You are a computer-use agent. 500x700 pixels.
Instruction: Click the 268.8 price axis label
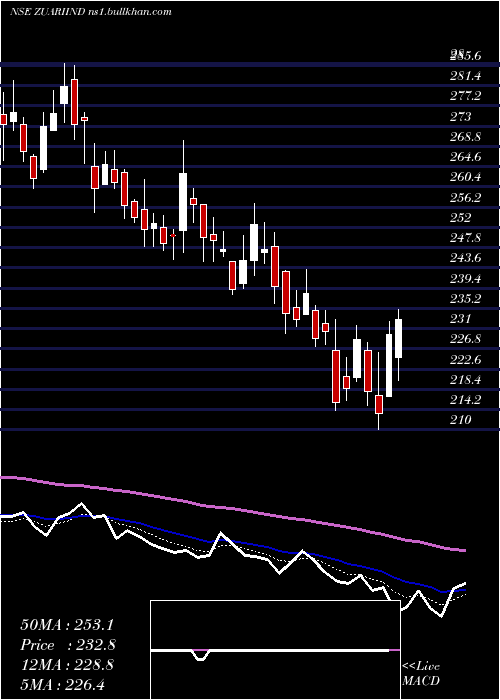(x=465, y=137)
